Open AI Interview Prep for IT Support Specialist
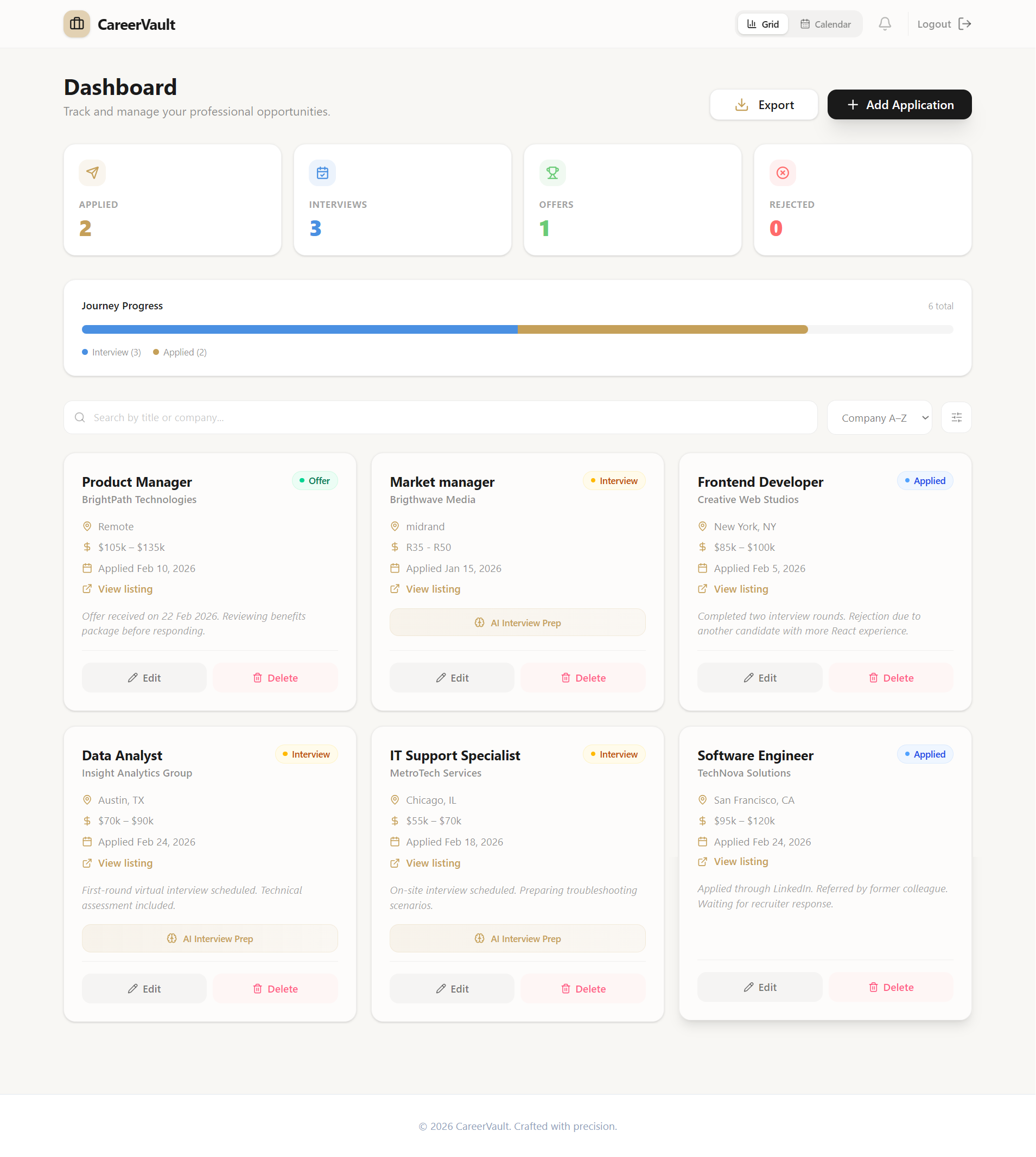 (x=518, y=939)
